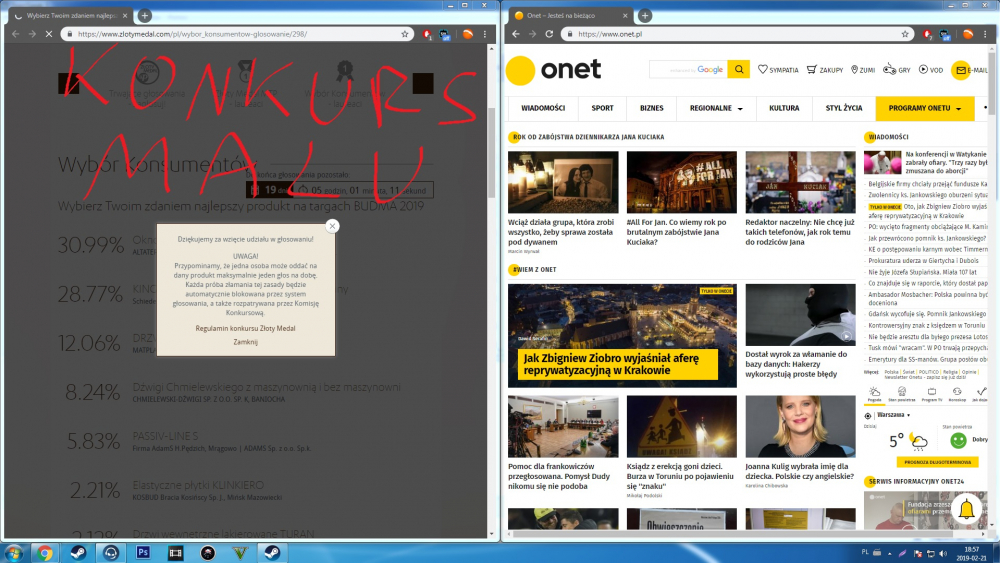Click Zamknij in the popup dialog
Image resolution: width=1000 pixels, height=563 pixels.
pyautogui.click(x=245, y=342)
